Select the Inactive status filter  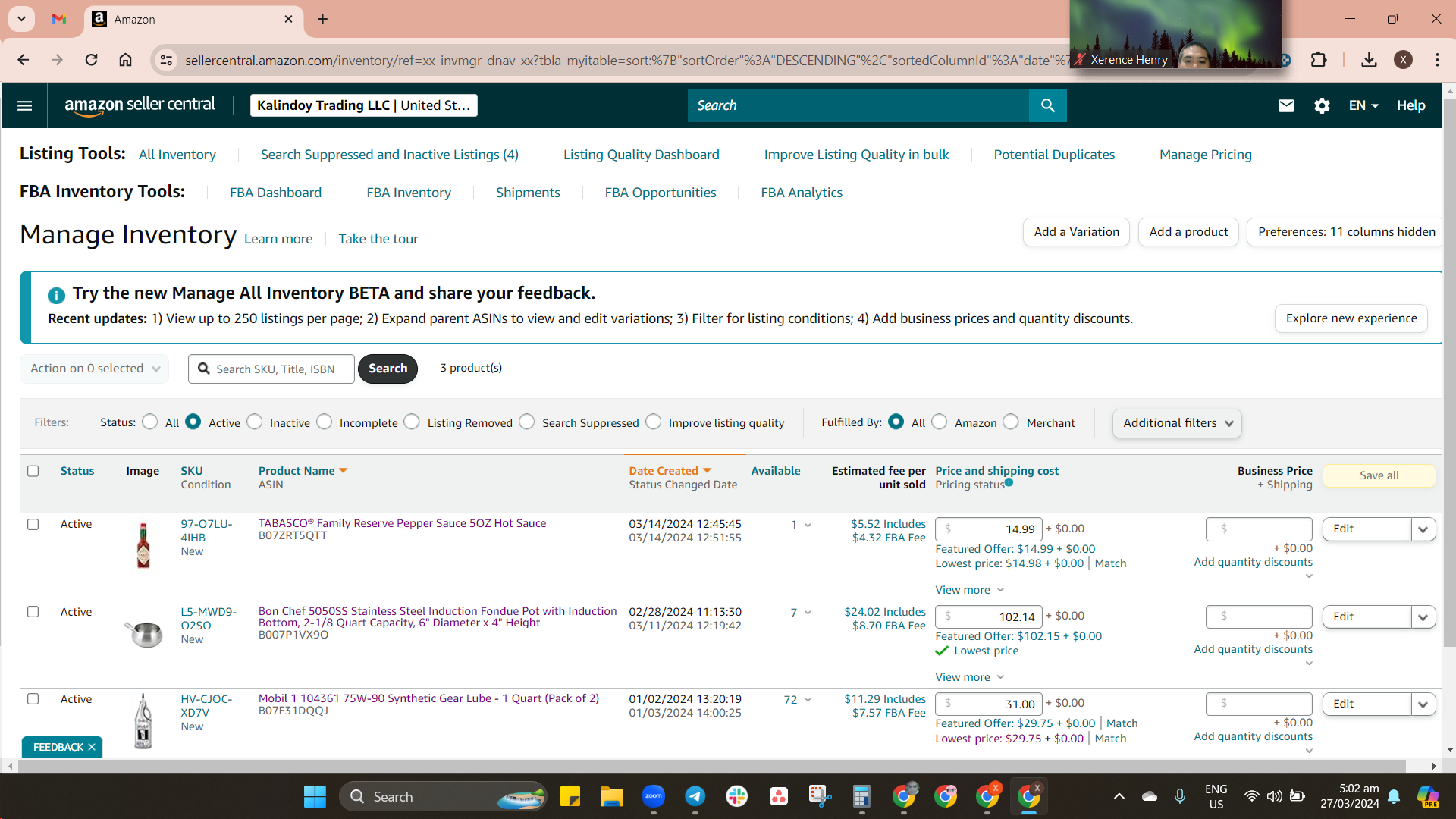pyautogui.click(x=255, y=422)
